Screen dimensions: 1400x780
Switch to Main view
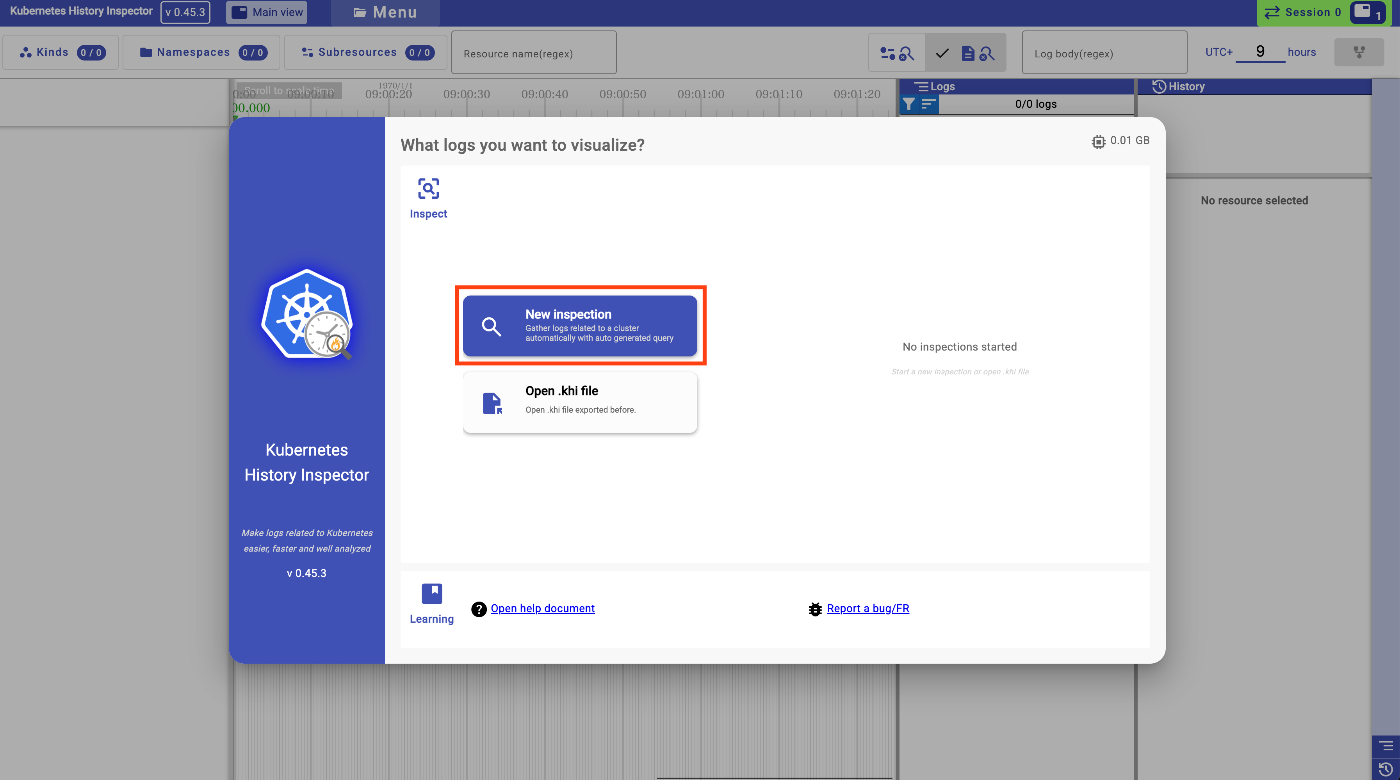267,12
